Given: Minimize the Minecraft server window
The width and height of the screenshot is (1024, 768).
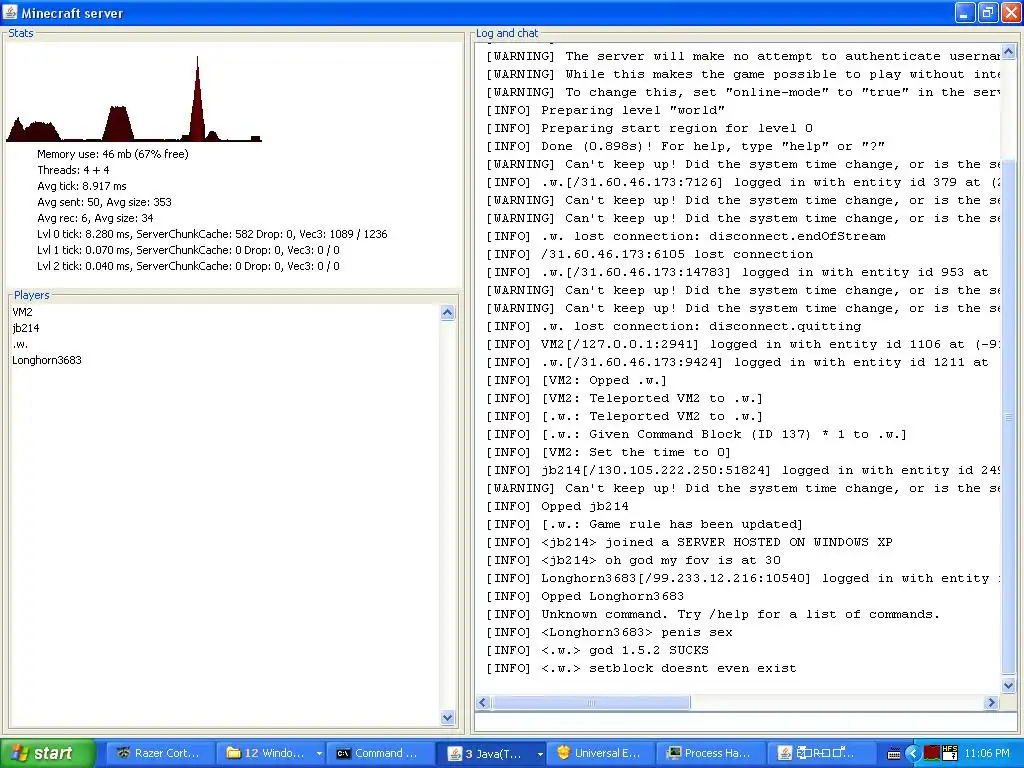Looking at the screenshot, I should 965,12.
